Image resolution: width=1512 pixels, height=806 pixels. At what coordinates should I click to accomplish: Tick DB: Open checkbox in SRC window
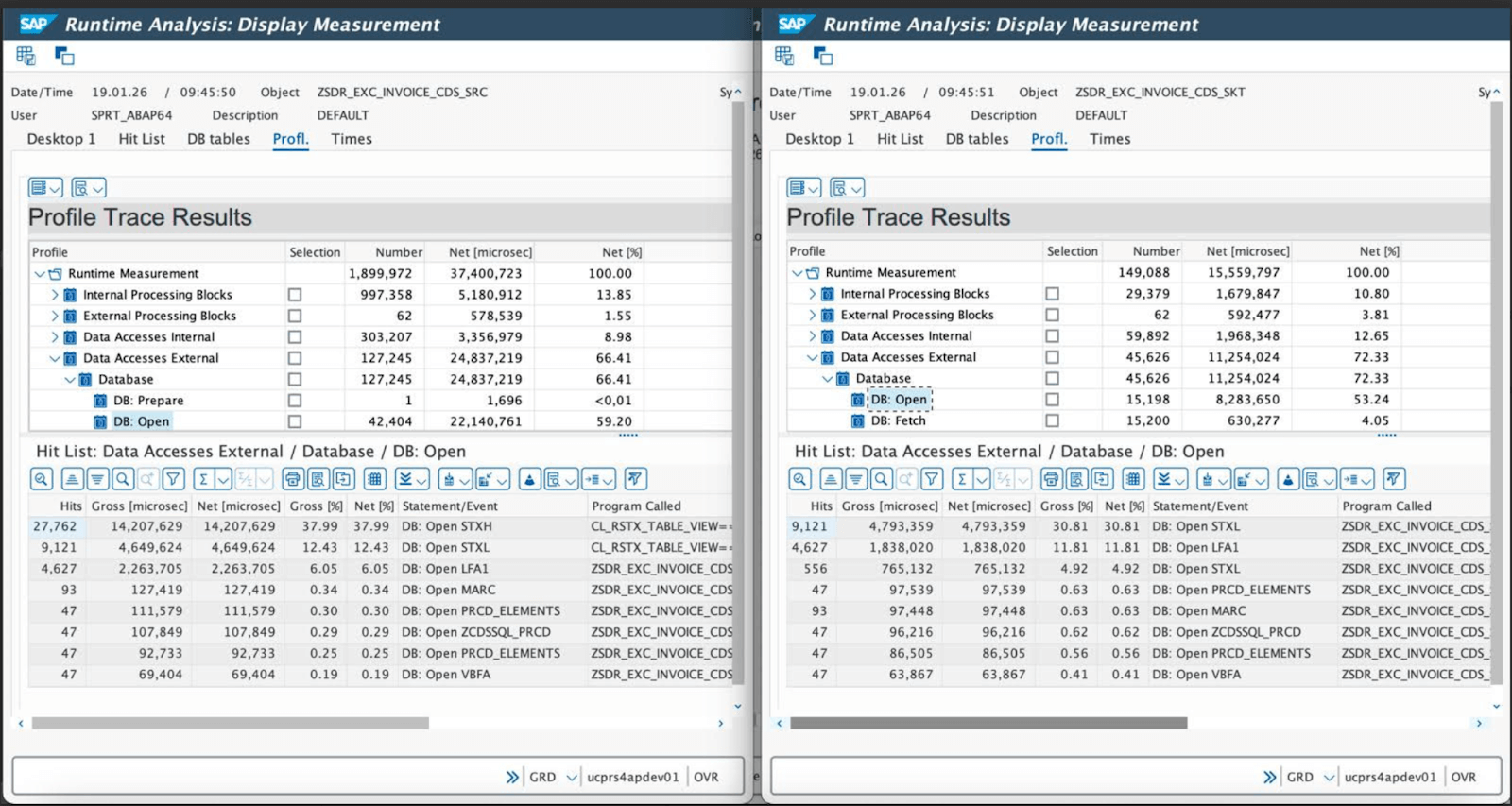click(x=295, y=421)
